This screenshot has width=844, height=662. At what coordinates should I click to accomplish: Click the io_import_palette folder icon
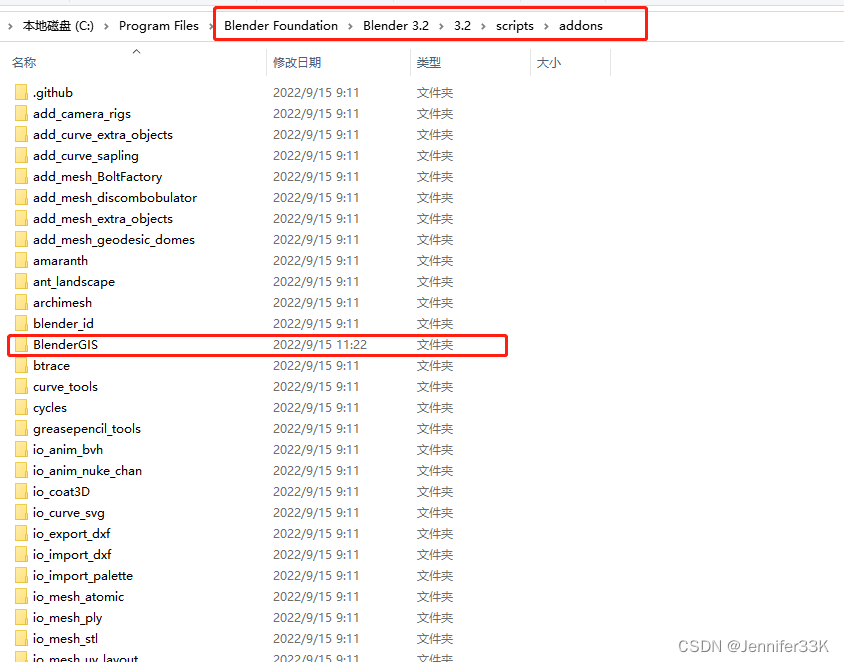pyautogui.click(x=21, y=575)
